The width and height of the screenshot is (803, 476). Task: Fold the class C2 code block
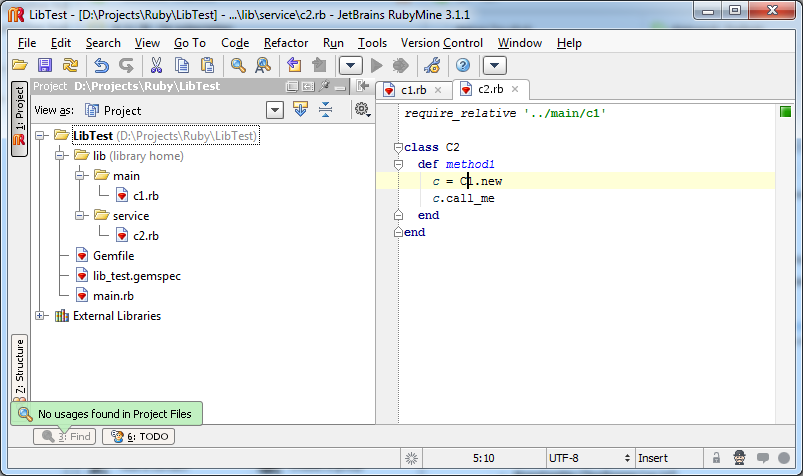398,148
